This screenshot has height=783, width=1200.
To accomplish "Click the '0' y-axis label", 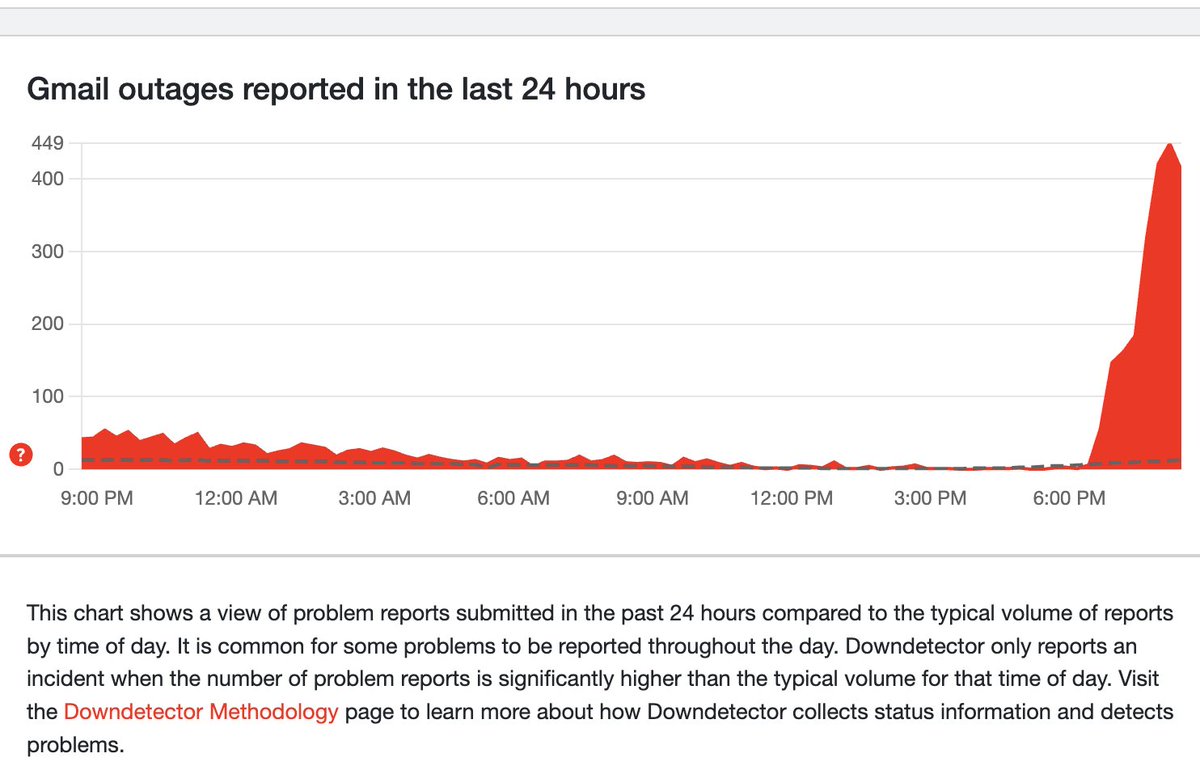I will (x=59, y=469).
